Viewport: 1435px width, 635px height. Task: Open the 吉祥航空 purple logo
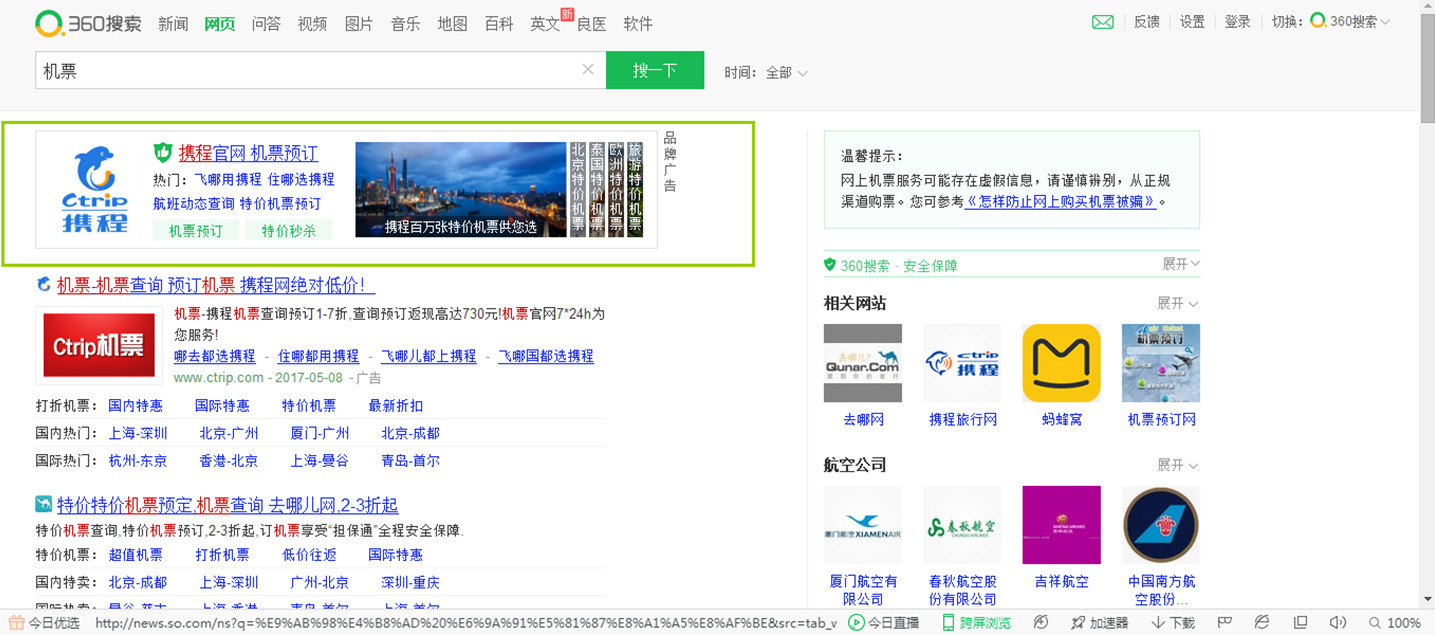tap(1061, 525)
